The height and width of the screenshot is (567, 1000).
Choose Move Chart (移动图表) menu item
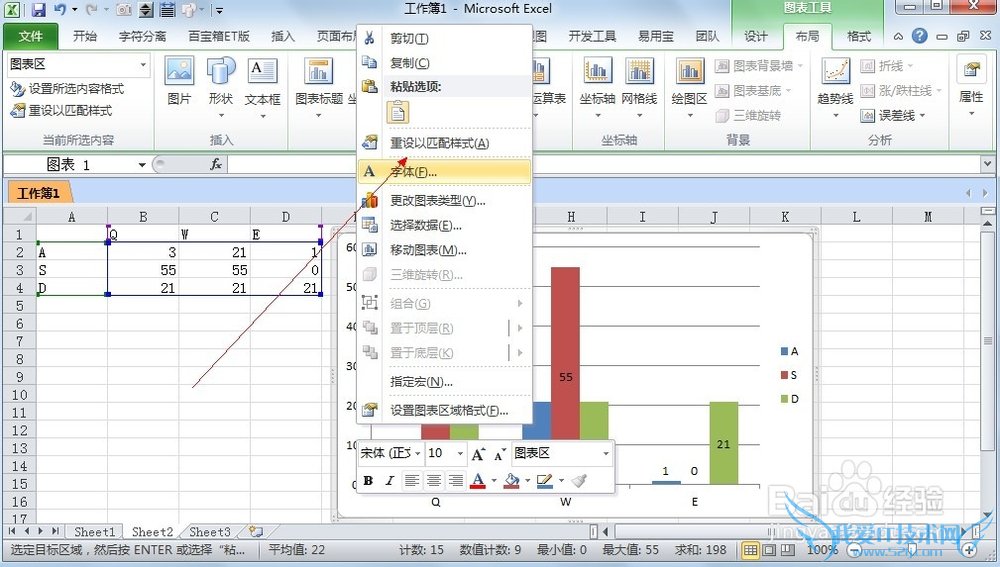pos(445,250)
